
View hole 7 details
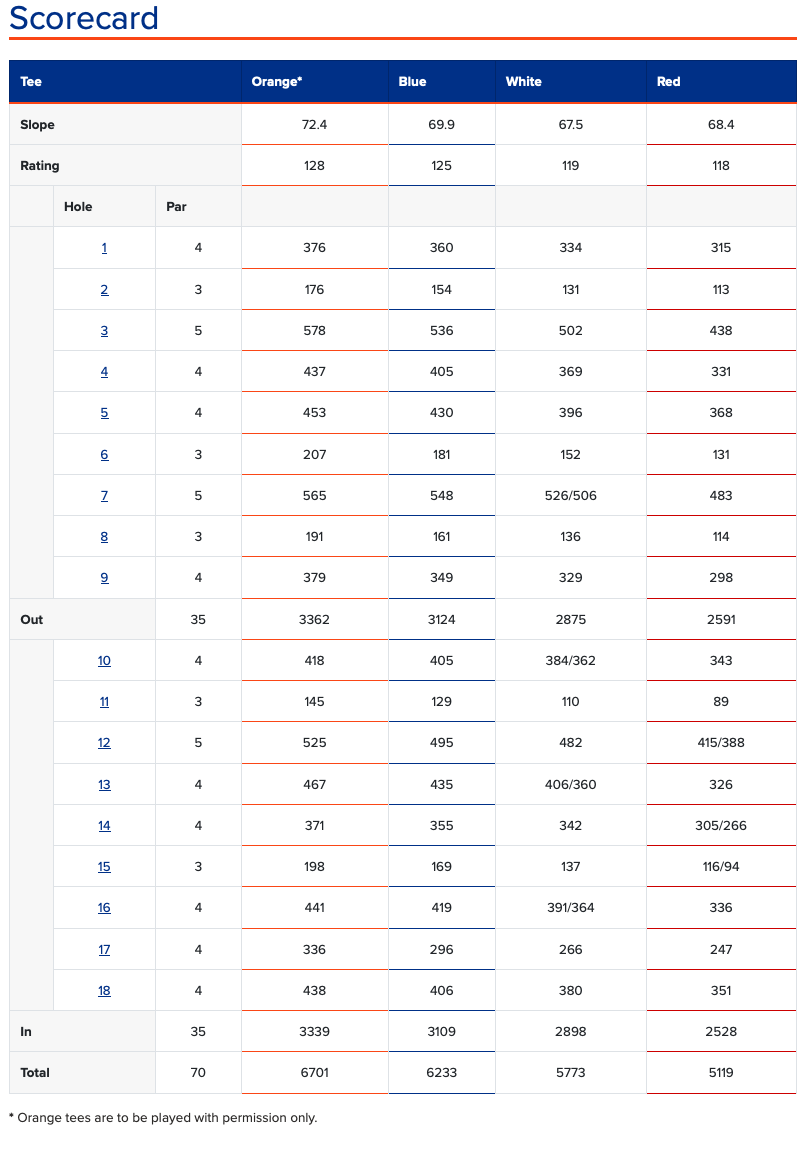[x=104, y=496]
